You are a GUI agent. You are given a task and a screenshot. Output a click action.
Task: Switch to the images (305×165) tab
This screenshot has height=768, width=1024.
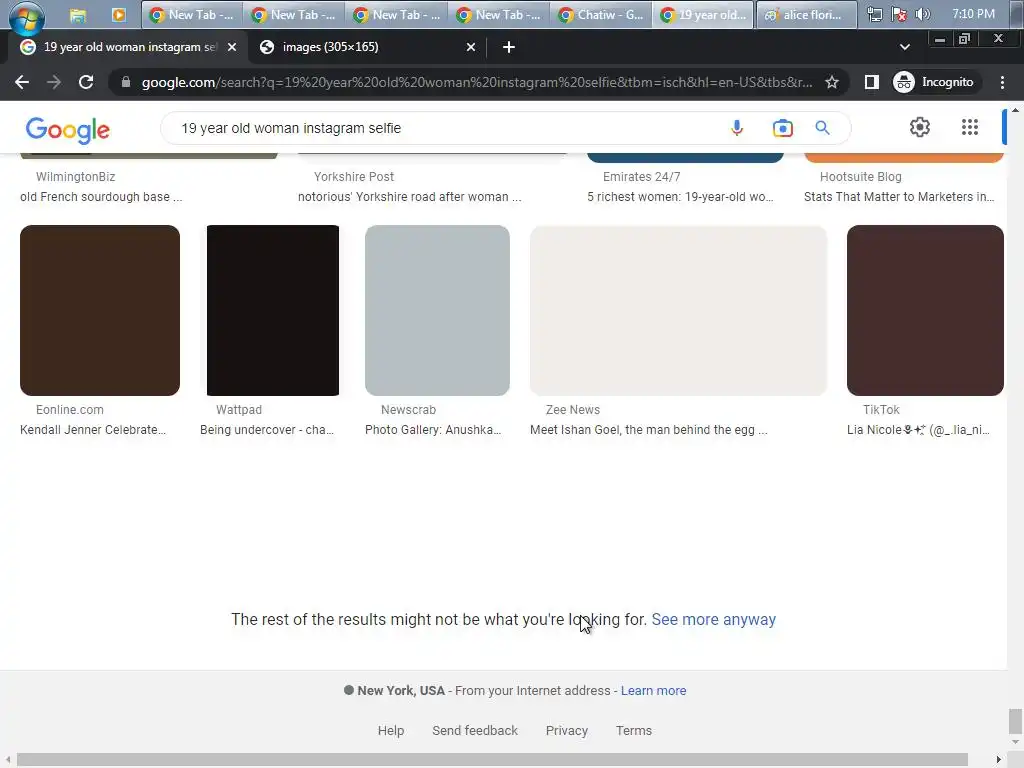click(366, 47)
